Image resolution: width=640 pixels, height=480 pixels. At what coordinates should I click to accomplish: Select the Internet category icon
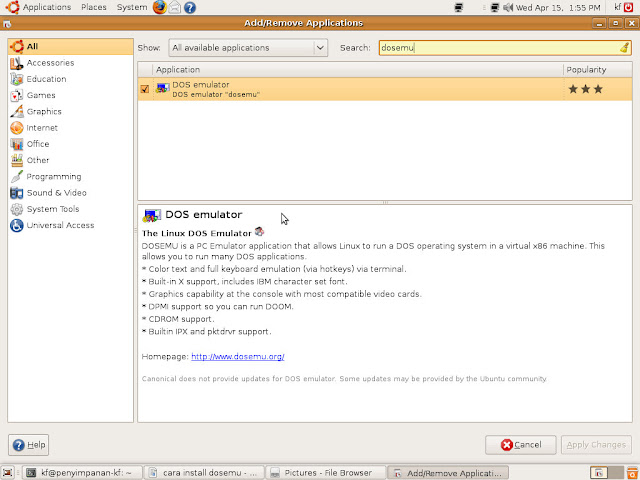pyautogui.click(x=17, y=128)
